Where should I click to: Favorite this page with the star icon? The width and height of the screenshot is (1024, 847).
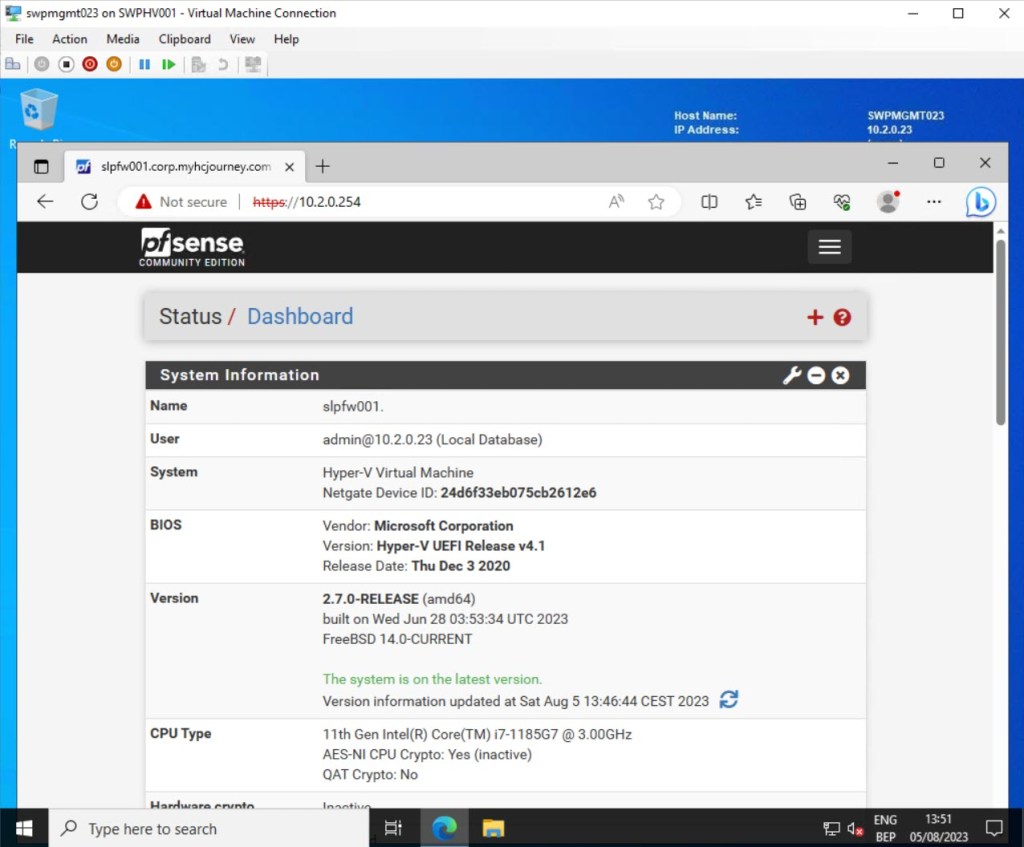pyautogui.click(x=656, y=202)
